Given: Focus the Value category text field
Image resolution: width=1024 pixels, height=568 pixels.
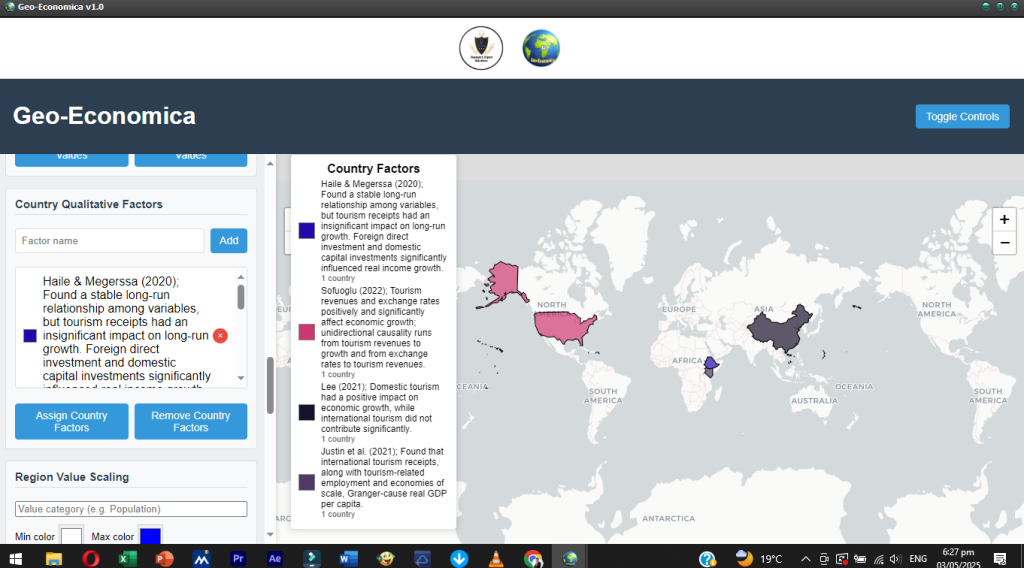Looking at the screenshot, I should click(131, 509).
